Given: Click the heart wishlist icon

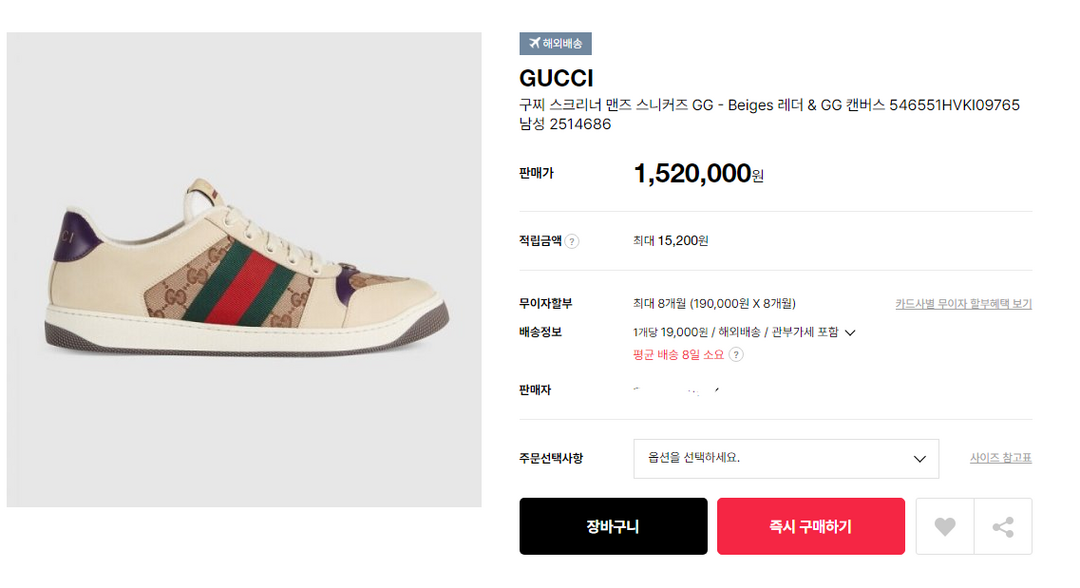Looking at the screenshot, I should [944, 526].
